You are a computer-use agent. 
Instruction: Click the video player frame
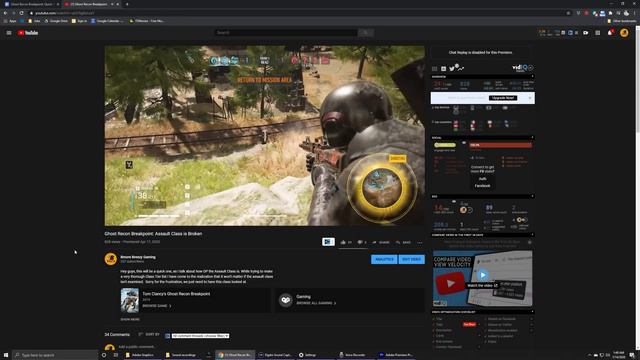pos(264,136)
